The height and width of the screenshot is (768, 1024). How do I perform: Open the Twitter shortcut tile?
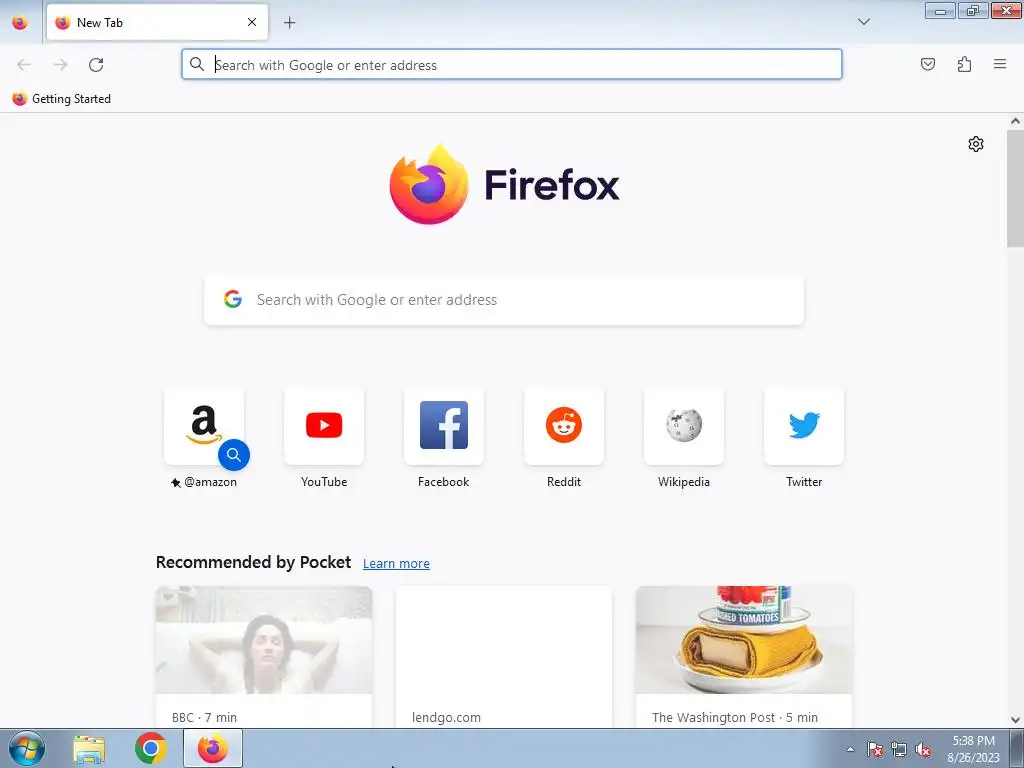point(804,426)
